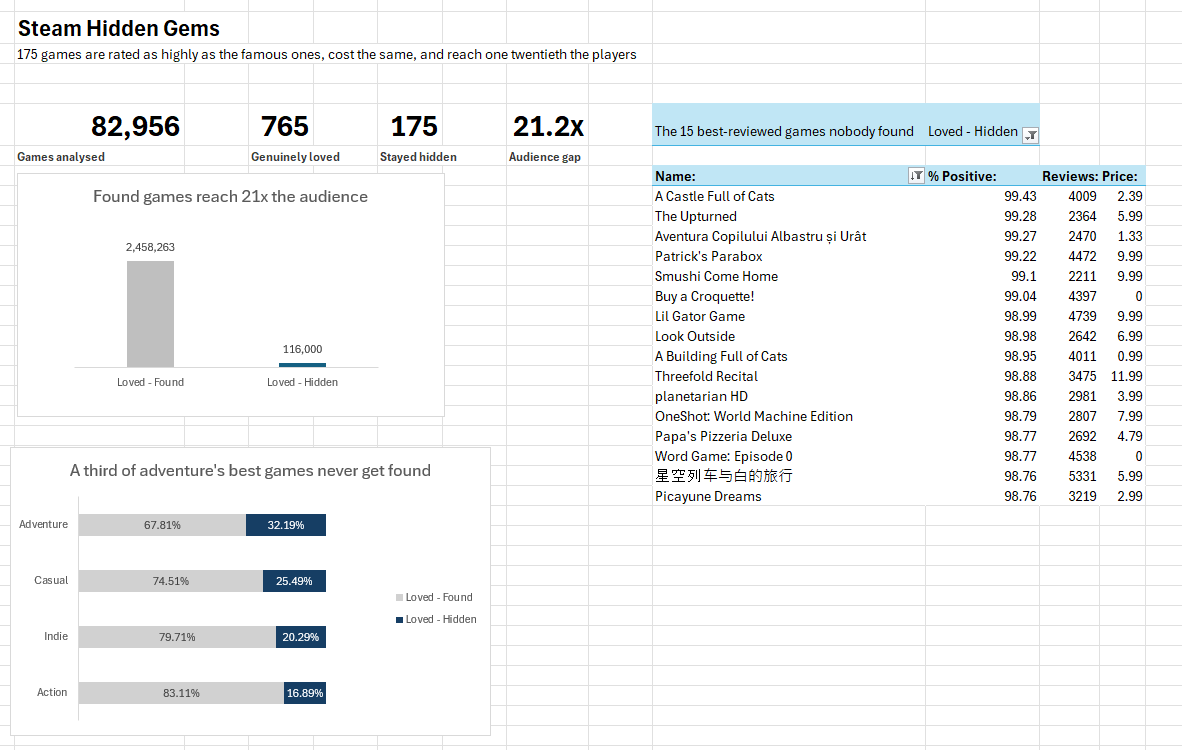Select the Casual 25.49% hidden bar segment

(x=294, y=580)
